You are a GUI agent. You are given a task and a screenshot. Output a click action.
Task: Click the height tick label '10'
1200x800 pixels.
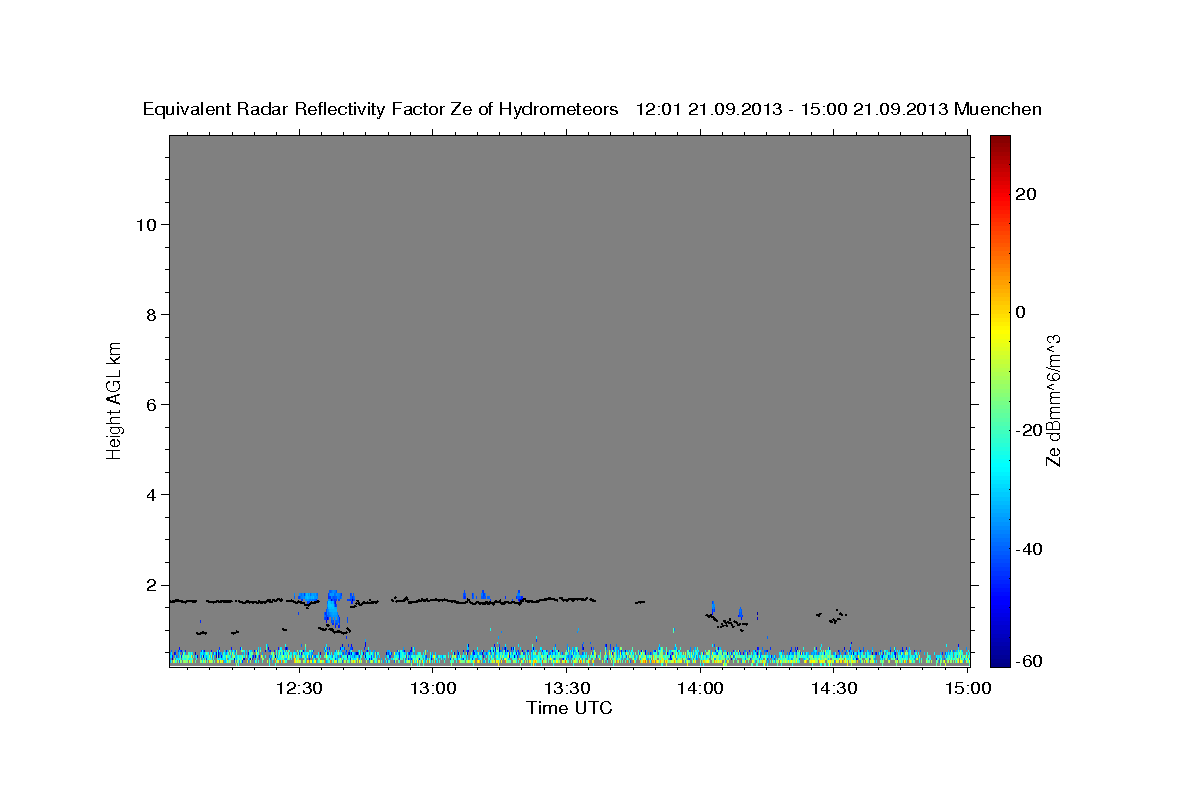click(145, 224)
